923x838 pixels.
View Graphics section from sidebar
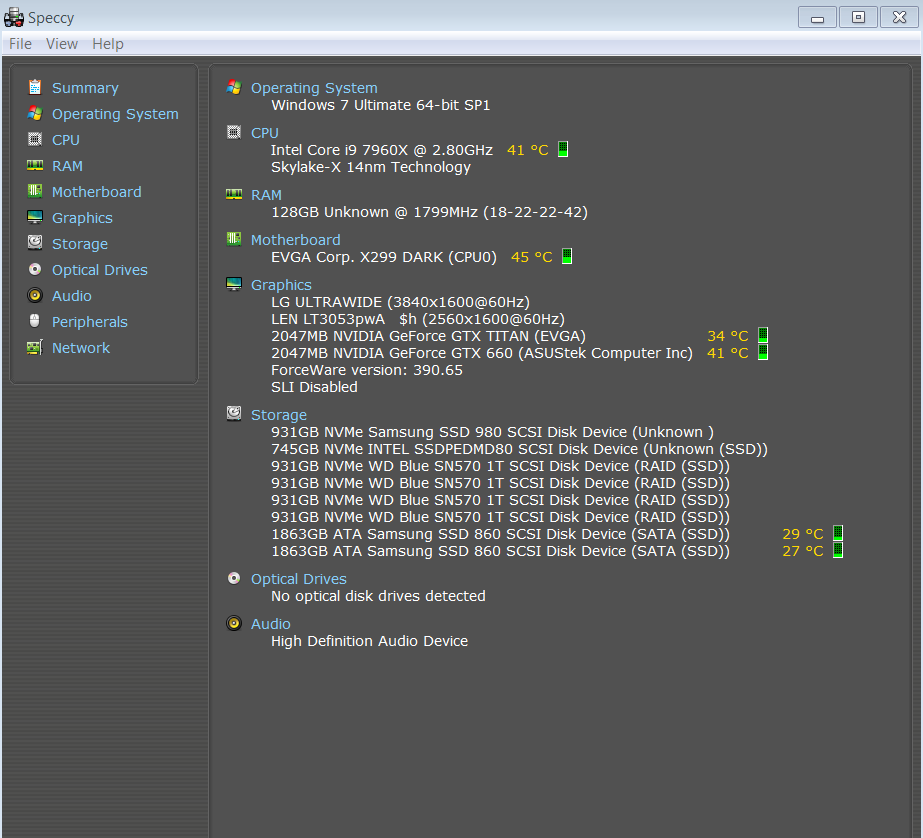click(82, 218)
